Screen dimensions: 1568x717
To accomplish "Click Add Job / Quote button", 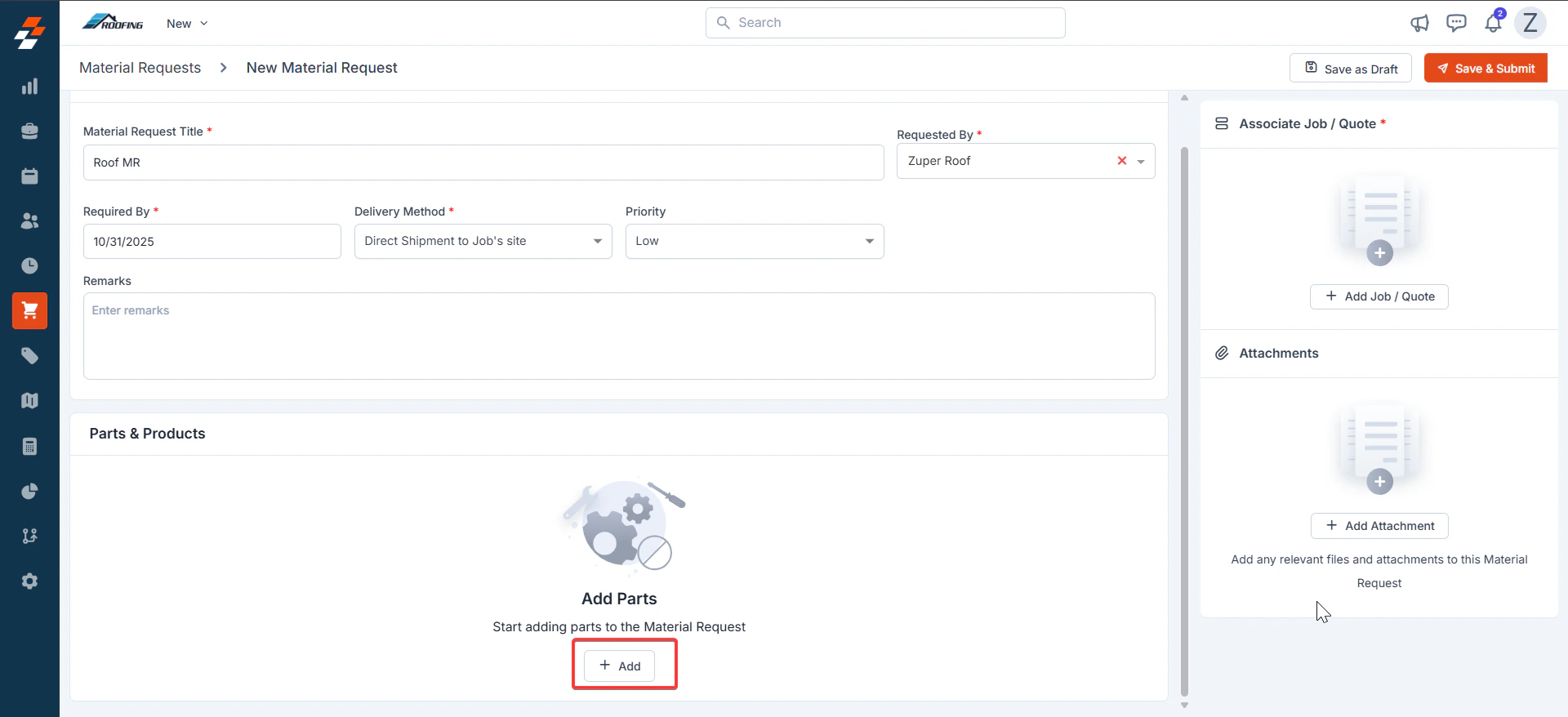I will tap(1379, 296).
